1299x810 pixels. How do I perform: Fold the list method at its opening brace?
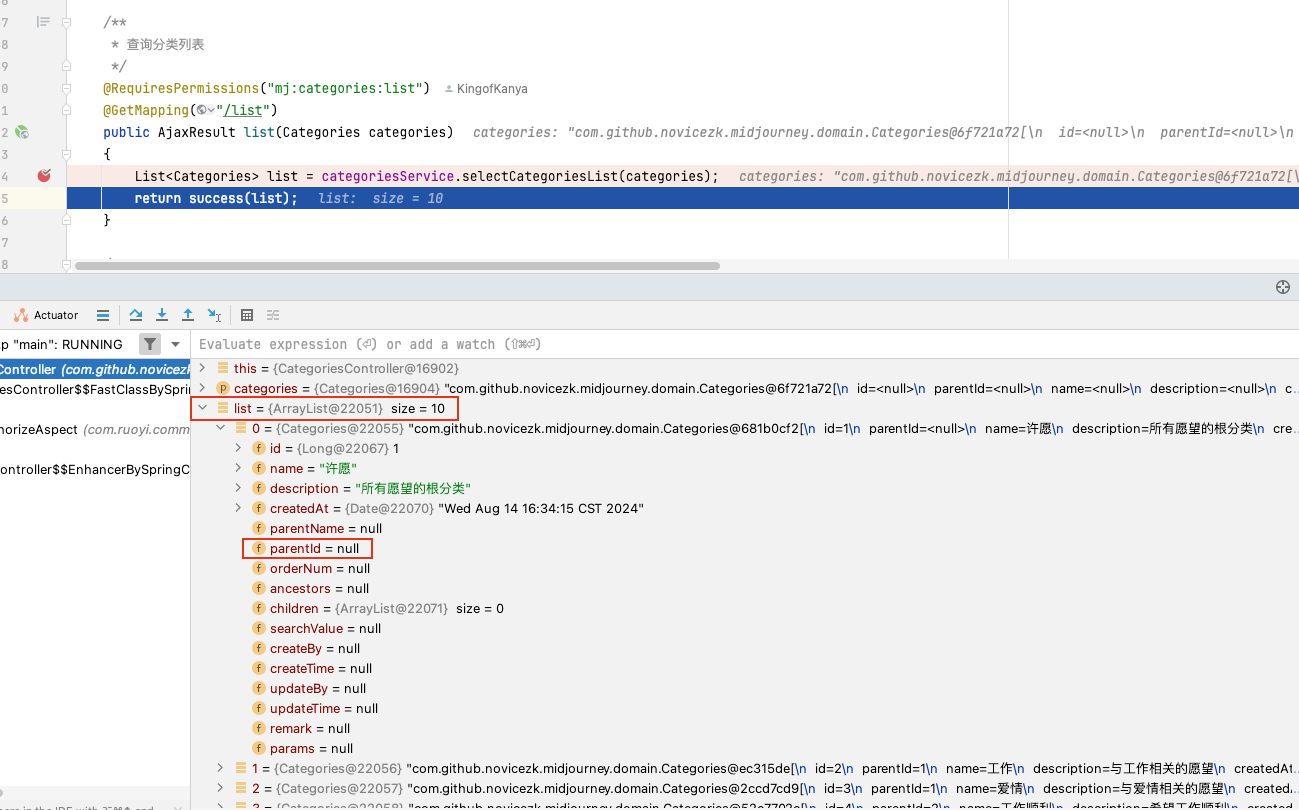67,154
